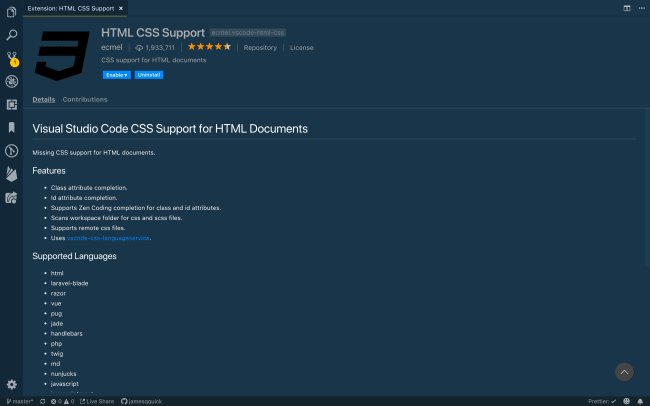This screenshot has height=406, width=650.
Task: Open Source Control view with badge
Action: tap(12, 58)
